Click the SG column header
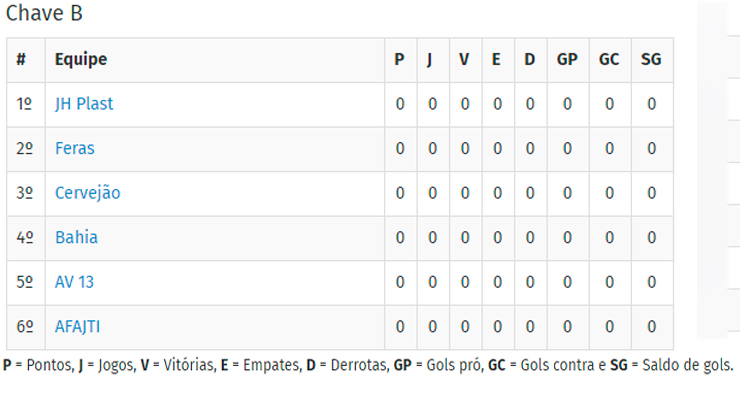 (651, 59)
